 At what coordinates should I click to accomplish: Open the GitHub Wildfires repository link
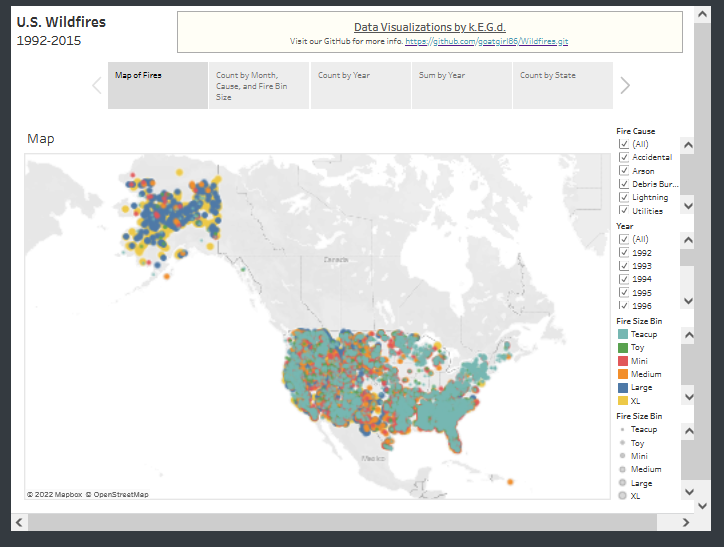487,41
